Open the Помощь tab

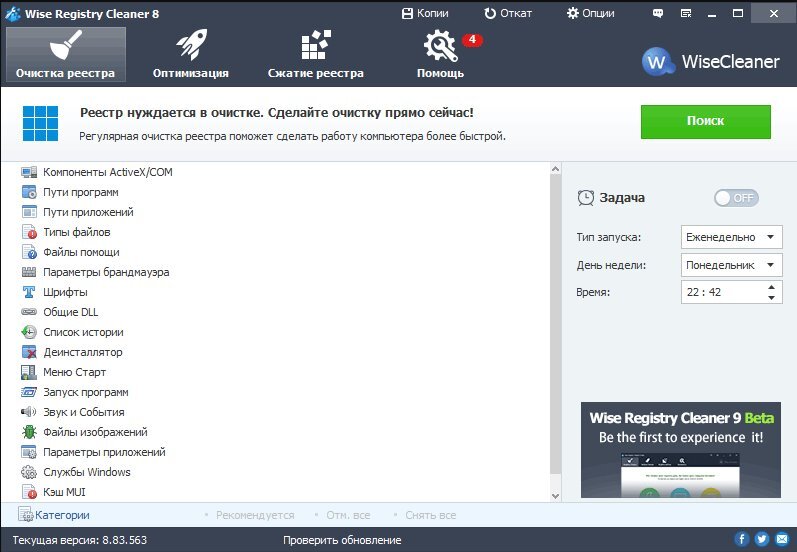pos(440,54)
